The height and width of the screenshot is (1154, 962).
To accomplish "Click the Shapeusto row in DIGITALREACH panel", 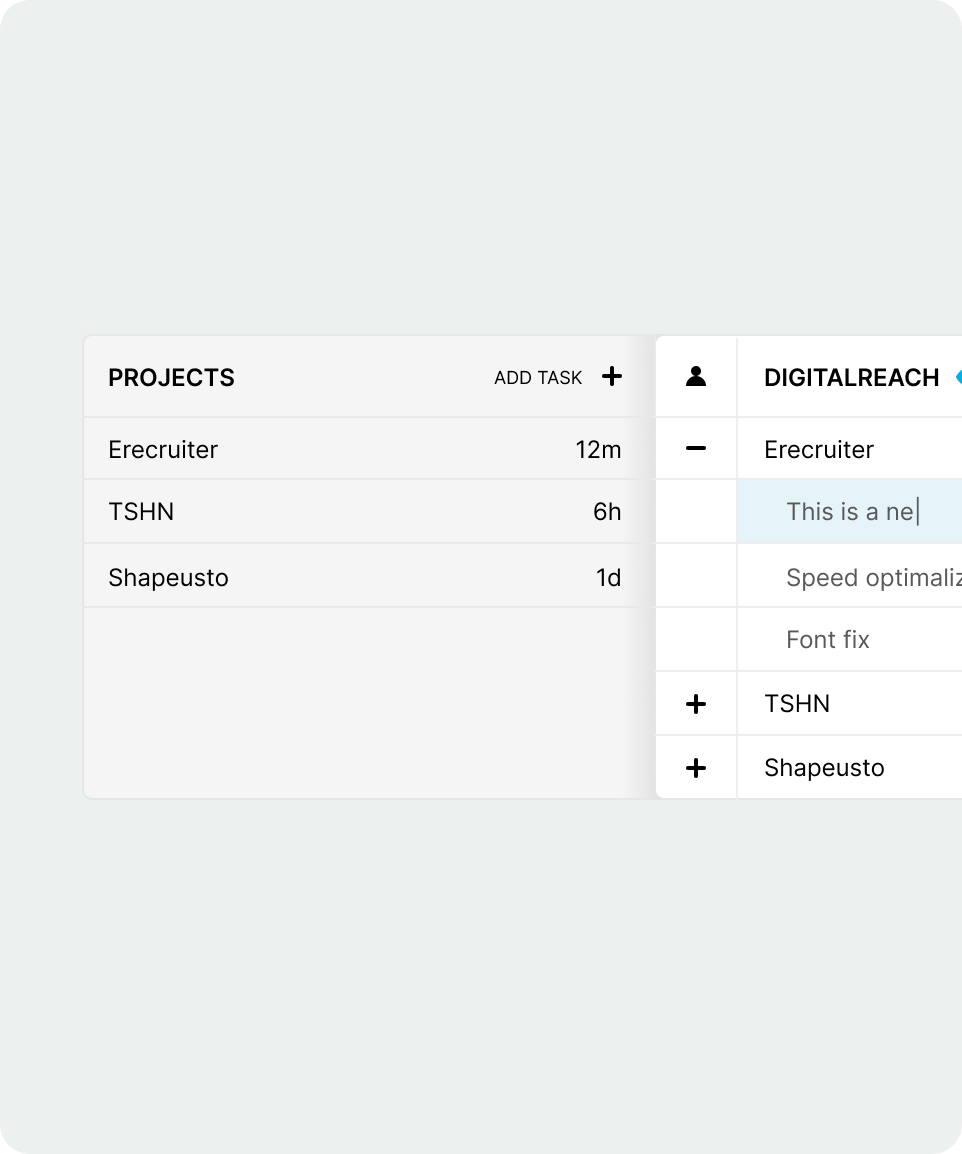I will pos(824,768).
